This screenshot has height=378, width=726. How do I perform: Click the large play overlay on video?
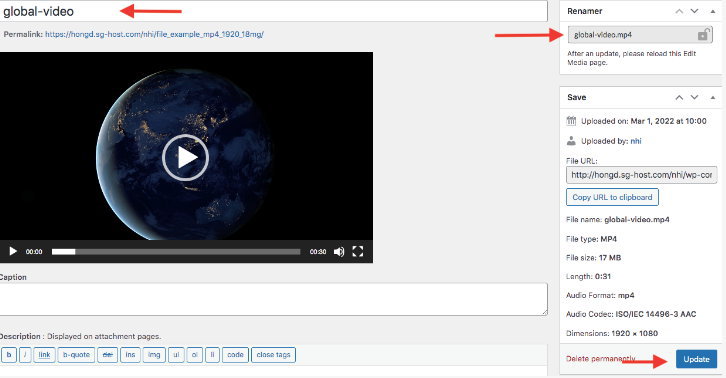[186, 158]
